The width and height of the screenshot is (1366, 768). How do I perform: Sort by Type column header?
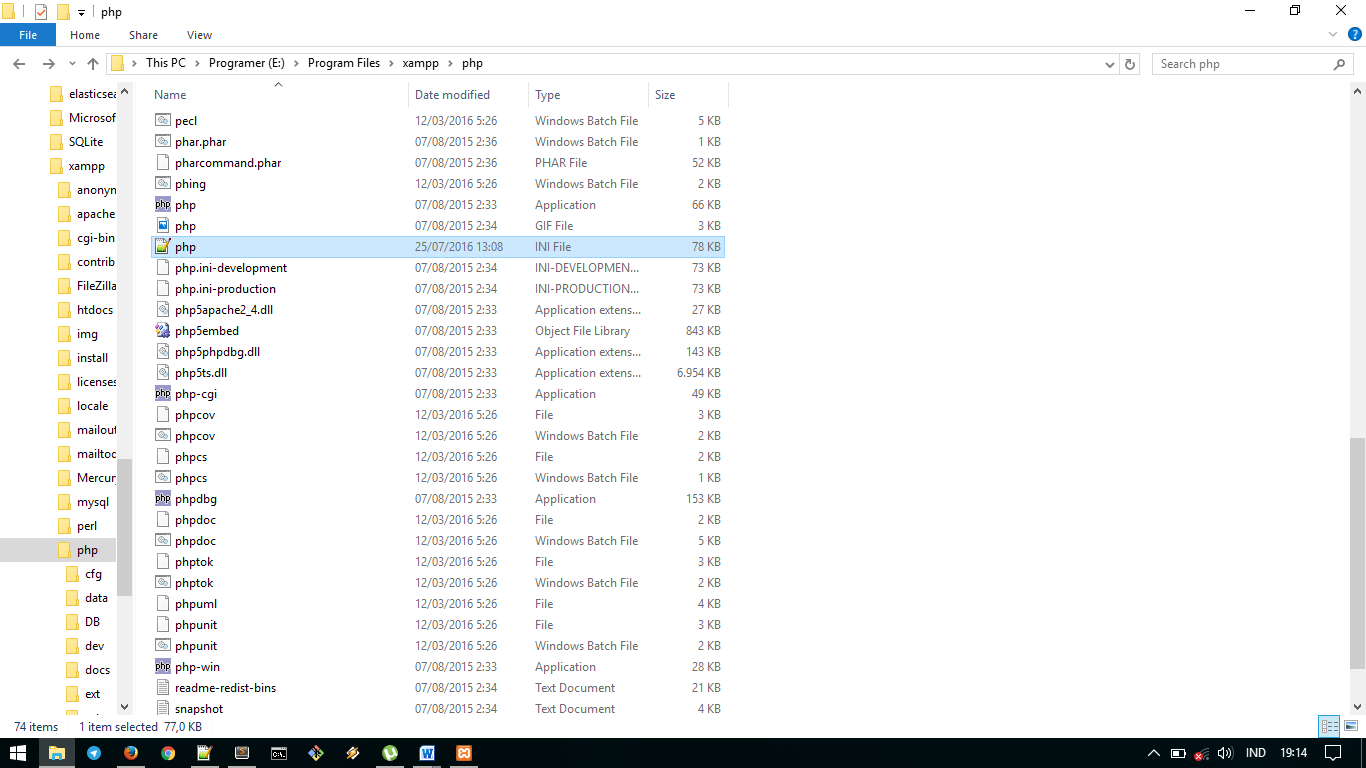(588, 95)
